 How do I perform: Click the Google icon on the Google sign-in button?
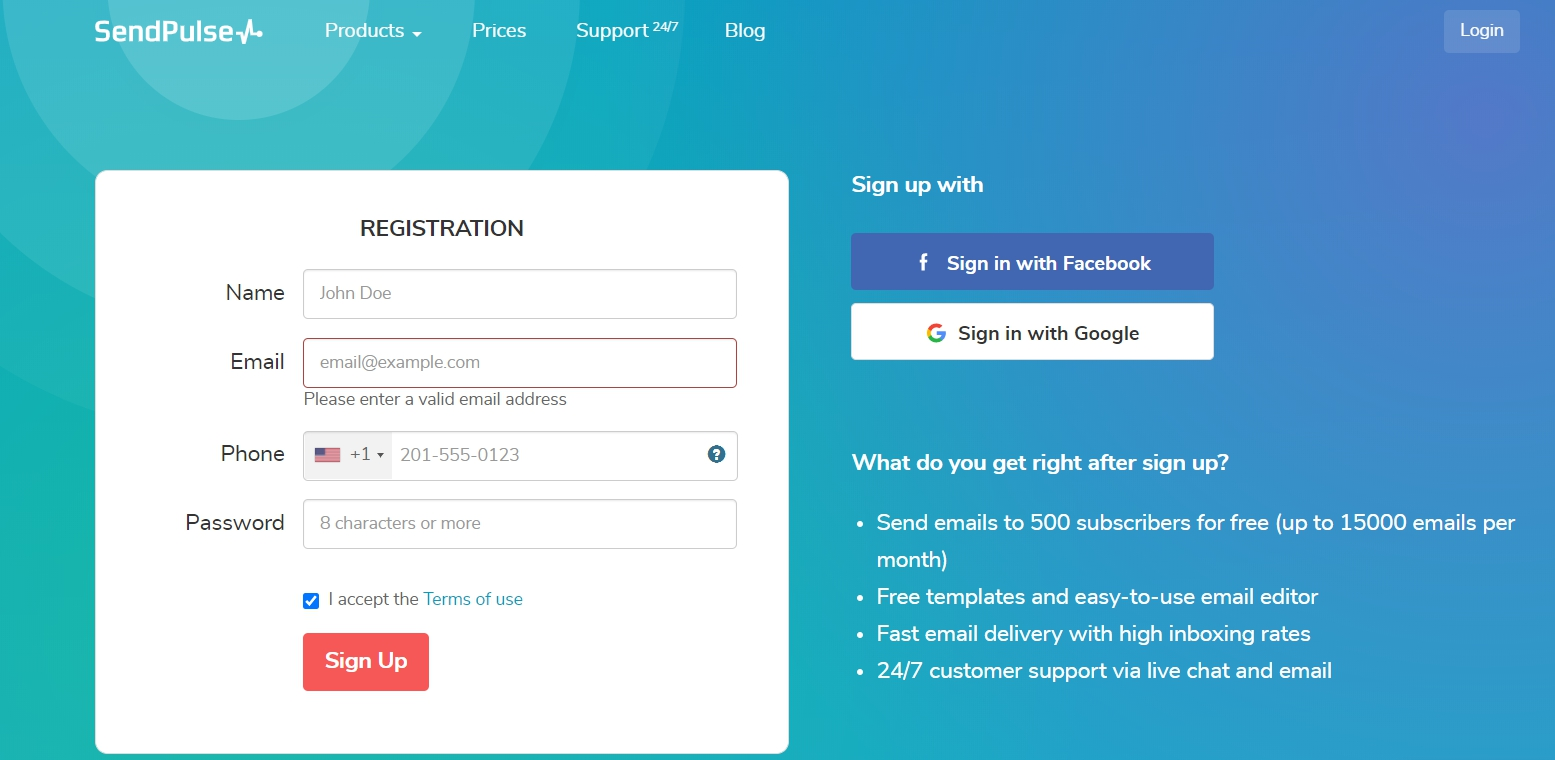pyautogui.click(x=937, y=332)
